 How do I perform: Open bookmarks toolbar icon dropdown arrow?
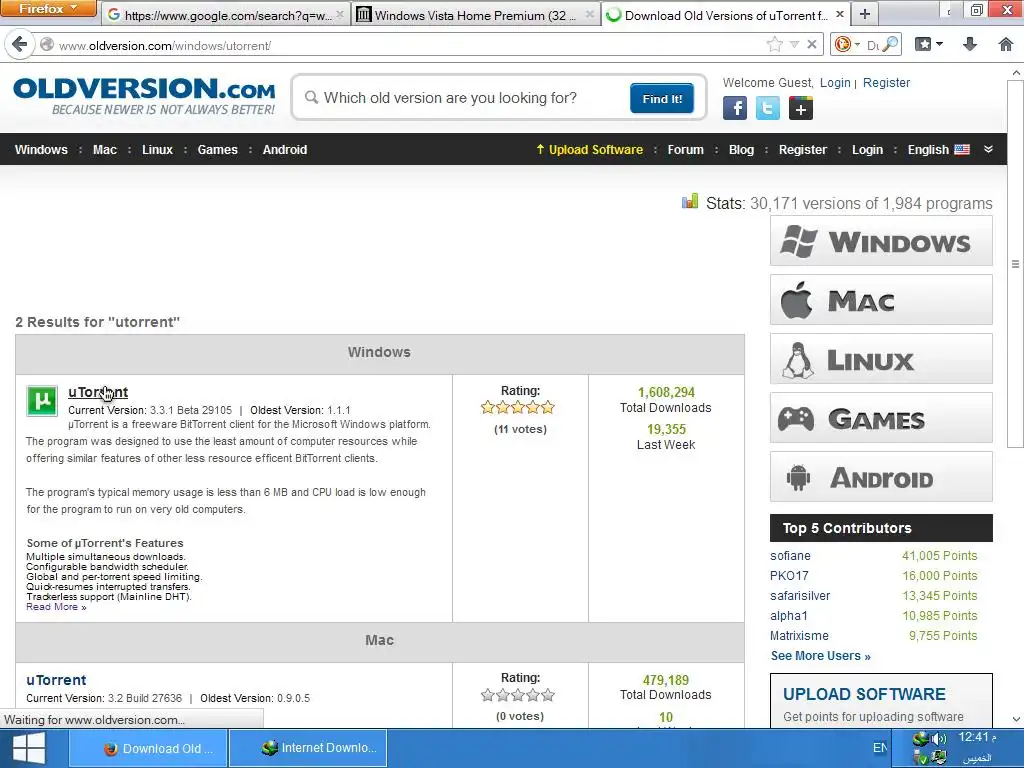(x=940, y=44)
